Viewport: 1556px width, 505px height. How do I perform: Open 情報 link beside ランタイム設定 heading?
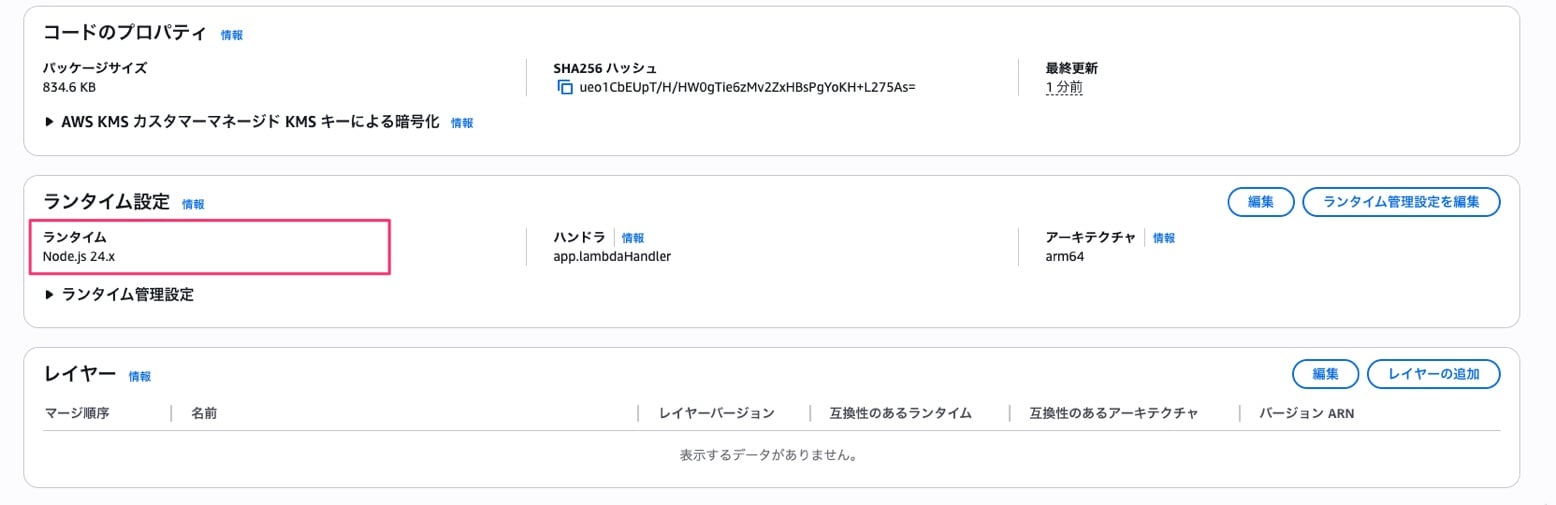tap(193, 204)
